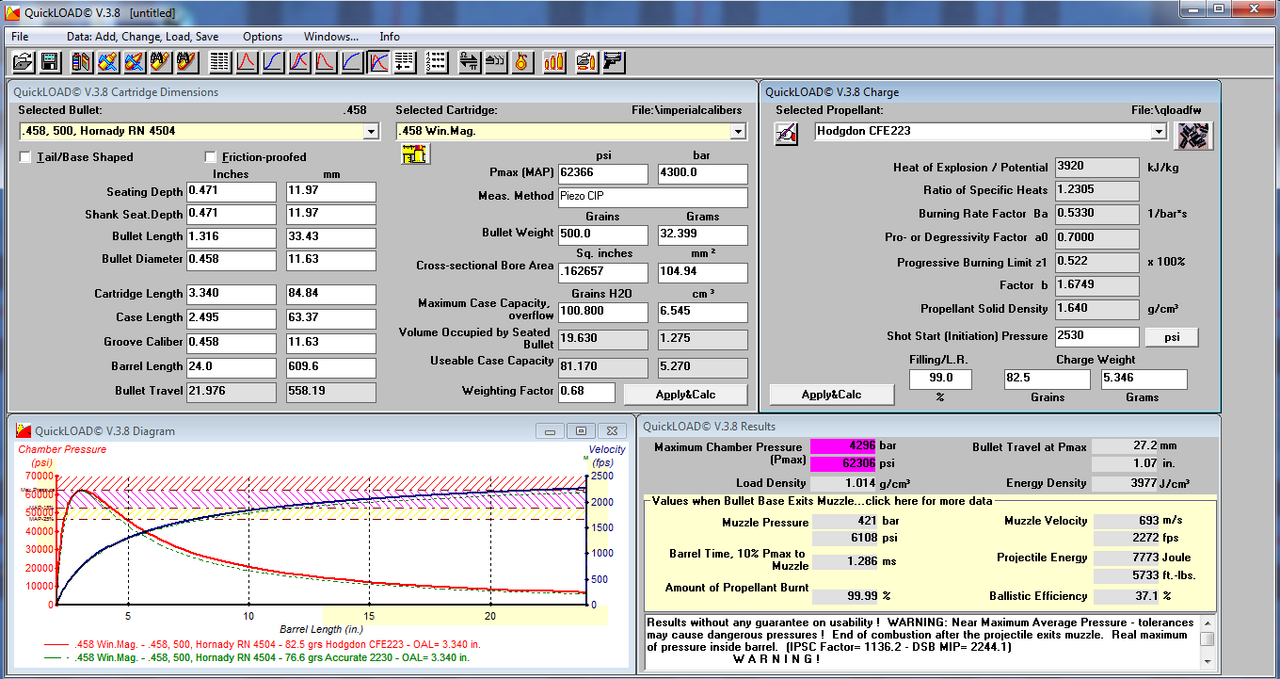
Task: Click the folder-with-bullet toolbar icon
Action: pos(587,62)
